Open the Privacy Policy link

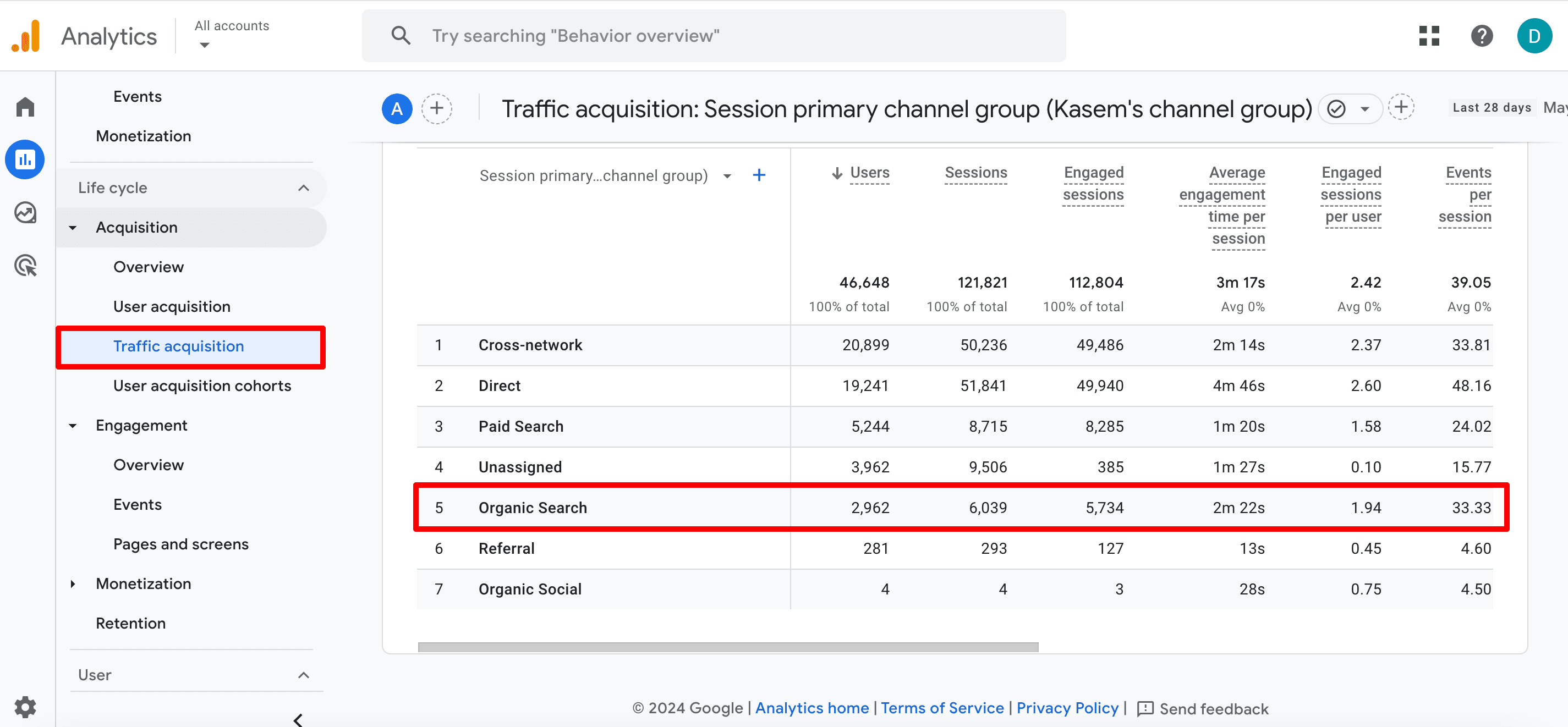pyautogui.click(x=1067, y=708)
